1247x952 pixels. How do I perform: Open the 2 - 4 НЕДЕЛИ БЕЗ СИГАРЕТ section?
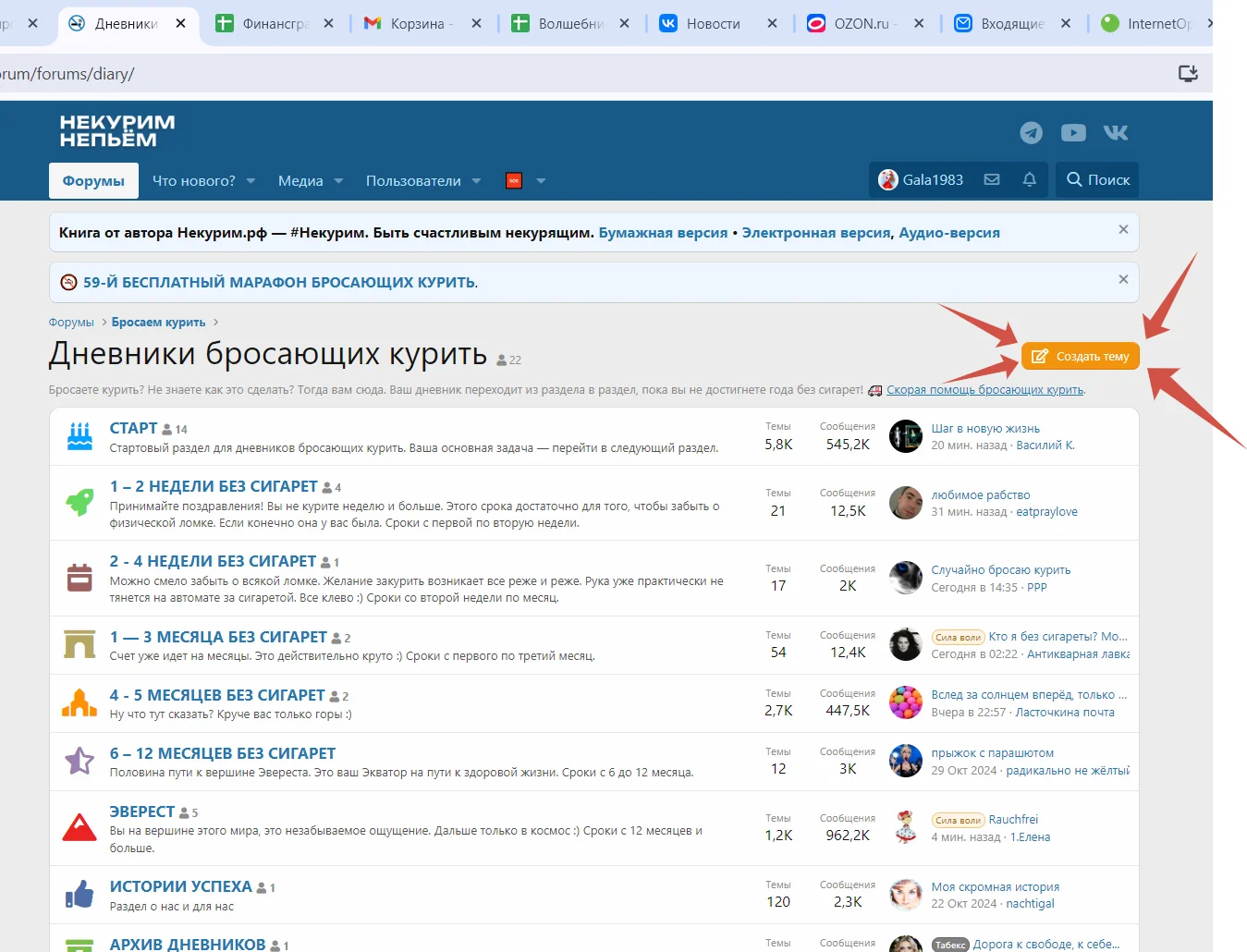(213, 561)
